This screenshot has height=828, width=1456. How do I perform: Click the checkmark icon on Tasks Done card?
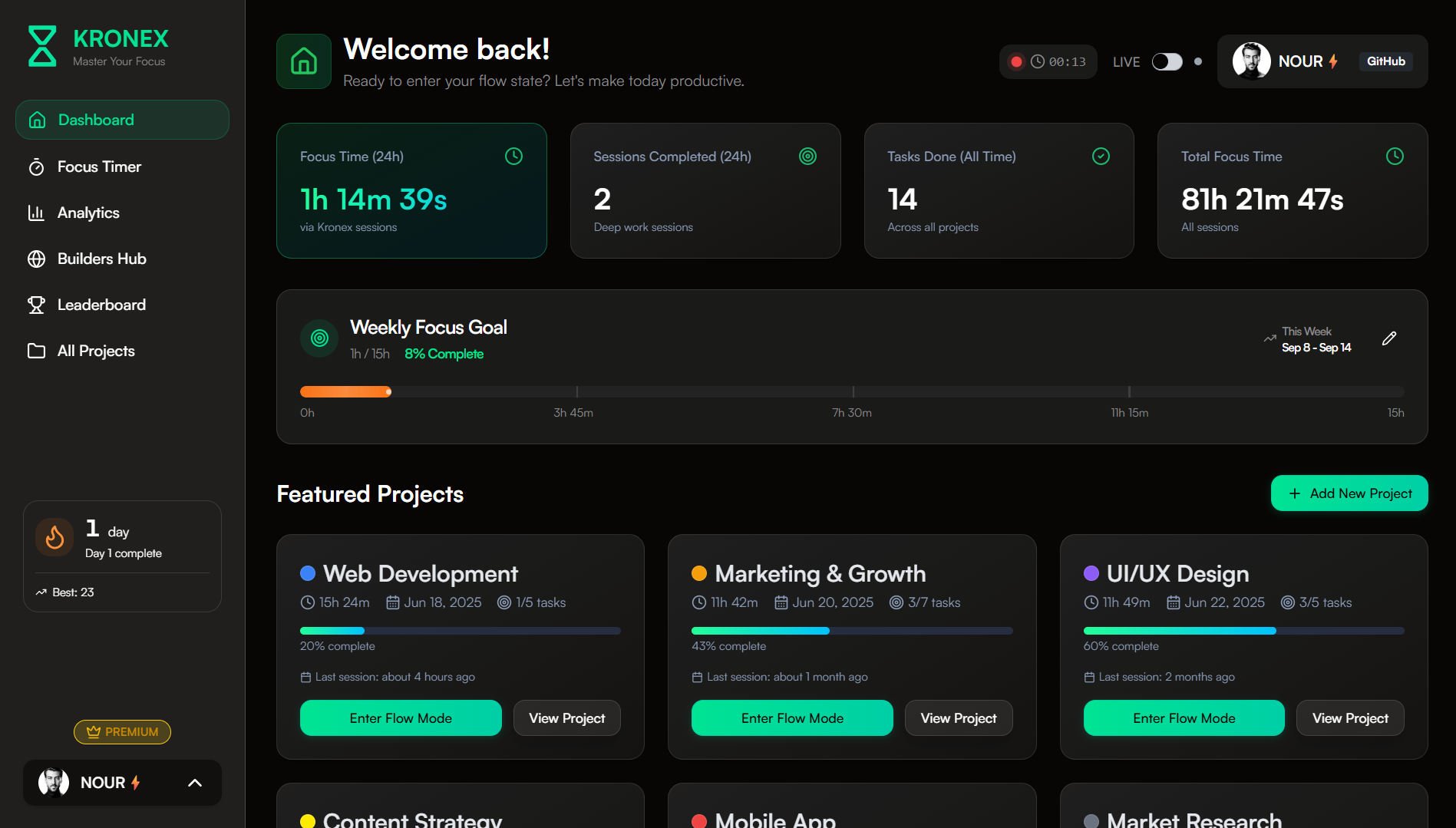pyautogui.click(x=1101, y=157)
